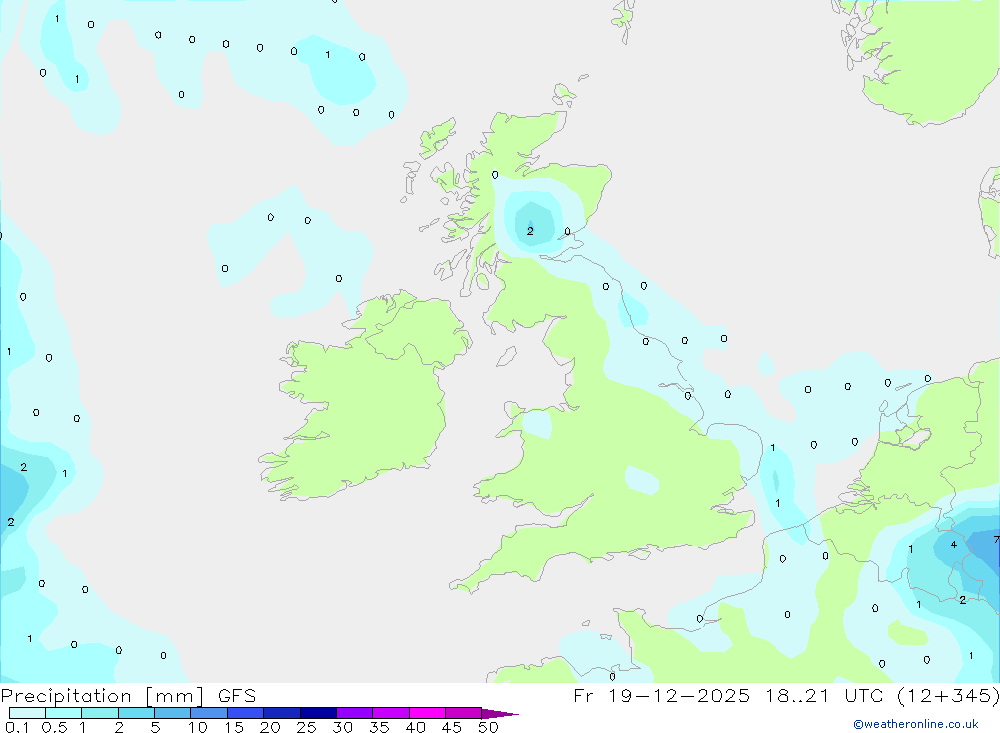Select the 2–5 mm legend color swatch
This screenshot has height=733, width=1000.
(136, 713)
